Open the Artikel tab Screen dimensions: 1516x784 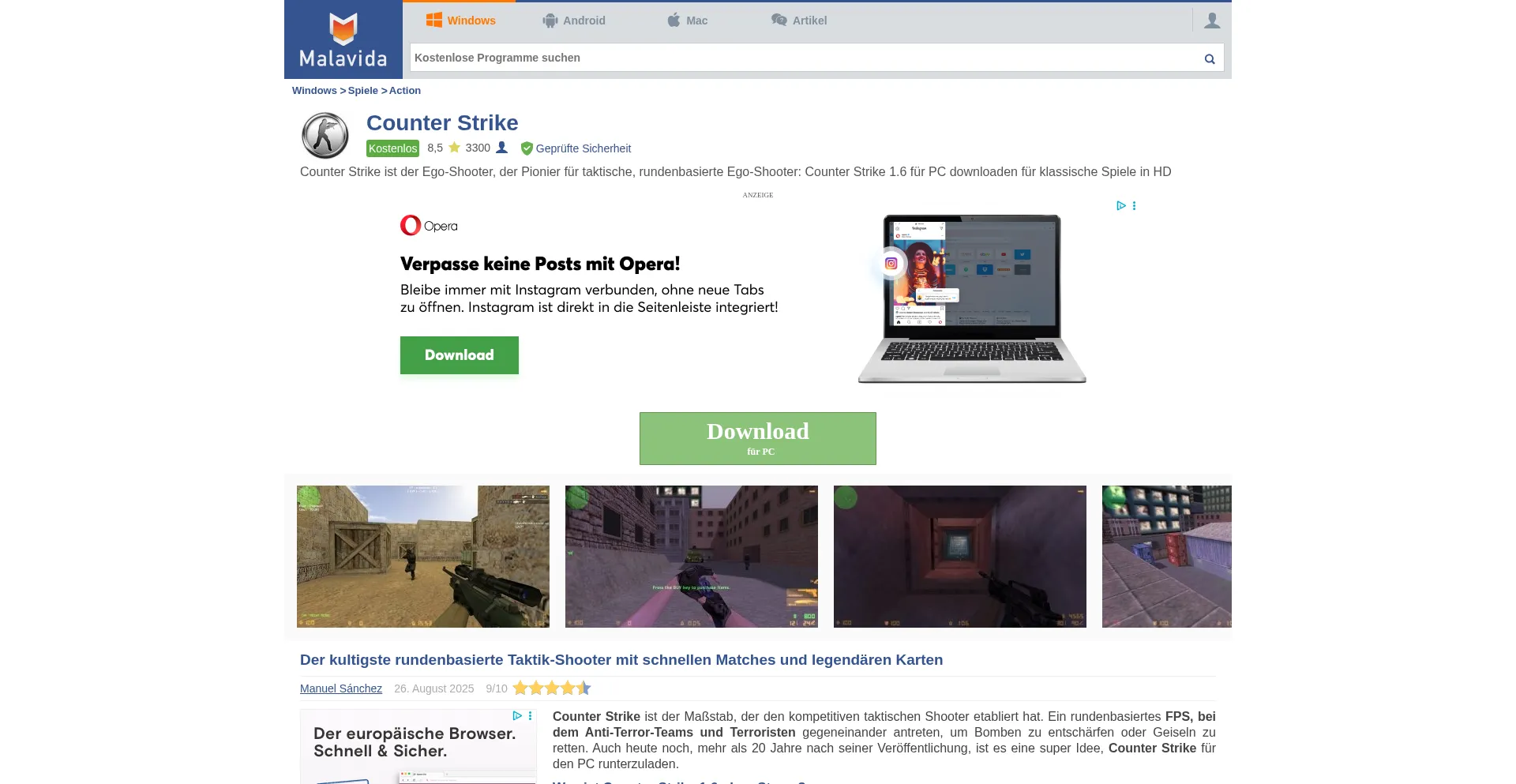click(799, 21)
